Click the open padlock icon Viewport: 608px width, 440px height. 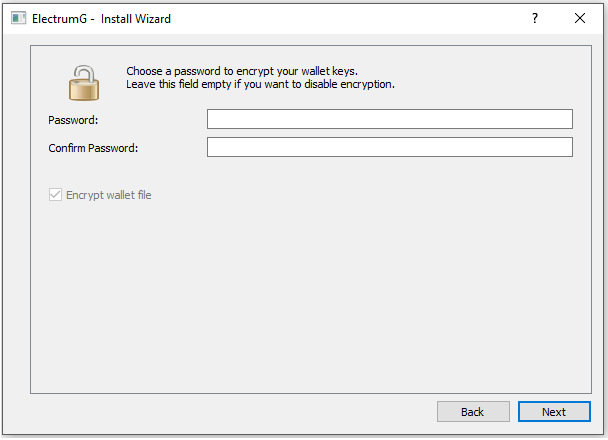tap(84, 80)
